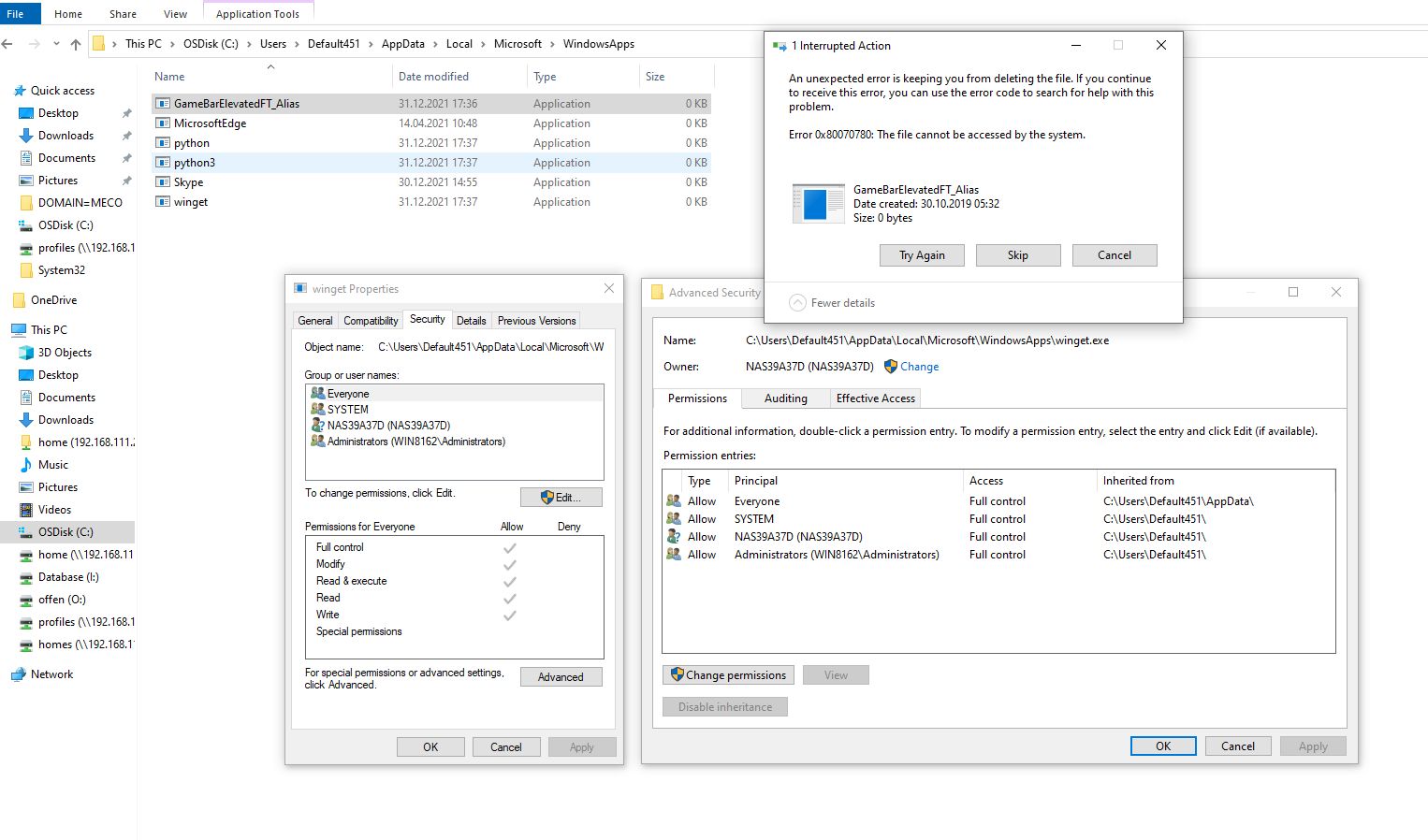Click the NAS39A37D user icon in winget Properties
The width and height of the screenshot is (1428, 840).
coord(318,426)
